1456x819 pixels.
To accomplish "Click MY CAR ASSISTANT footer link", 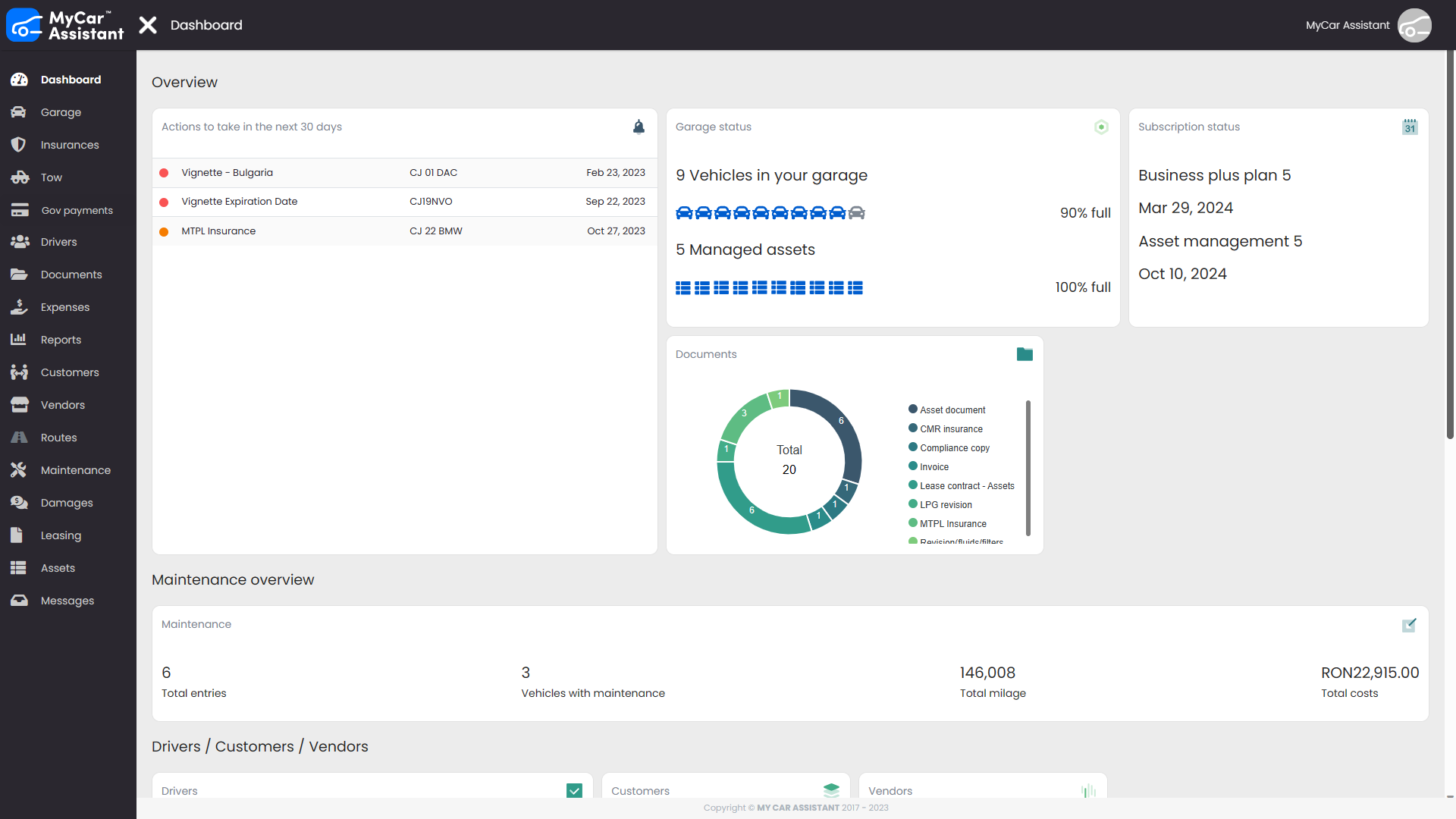I will [x=798, y=808].
